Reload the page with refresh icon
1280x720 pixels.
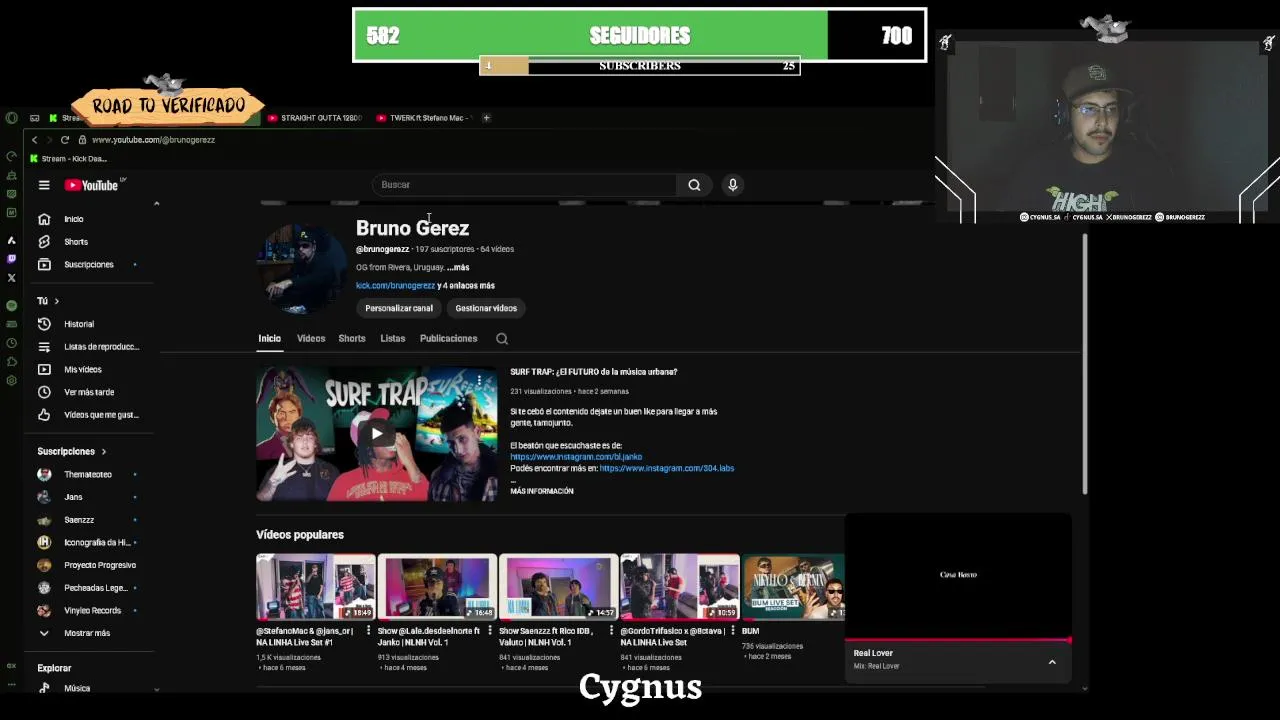(65, 140)
